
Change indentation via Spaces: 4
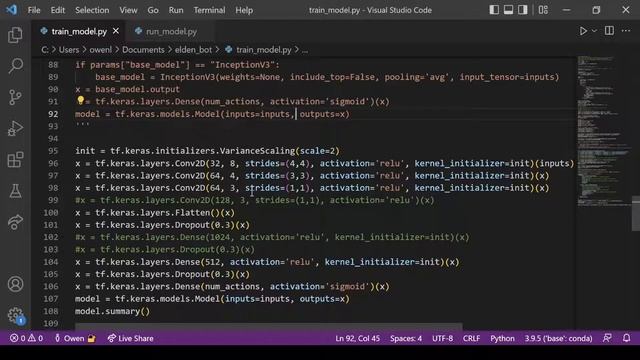point(406,338)
